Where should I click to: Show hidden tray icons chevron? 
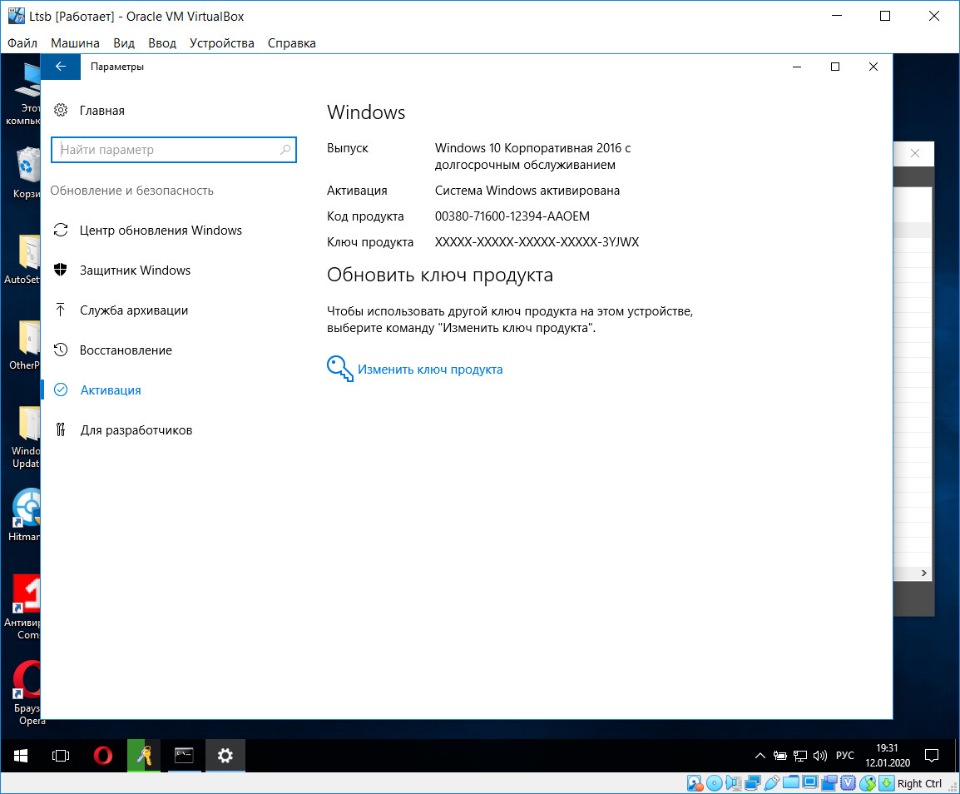760,755
